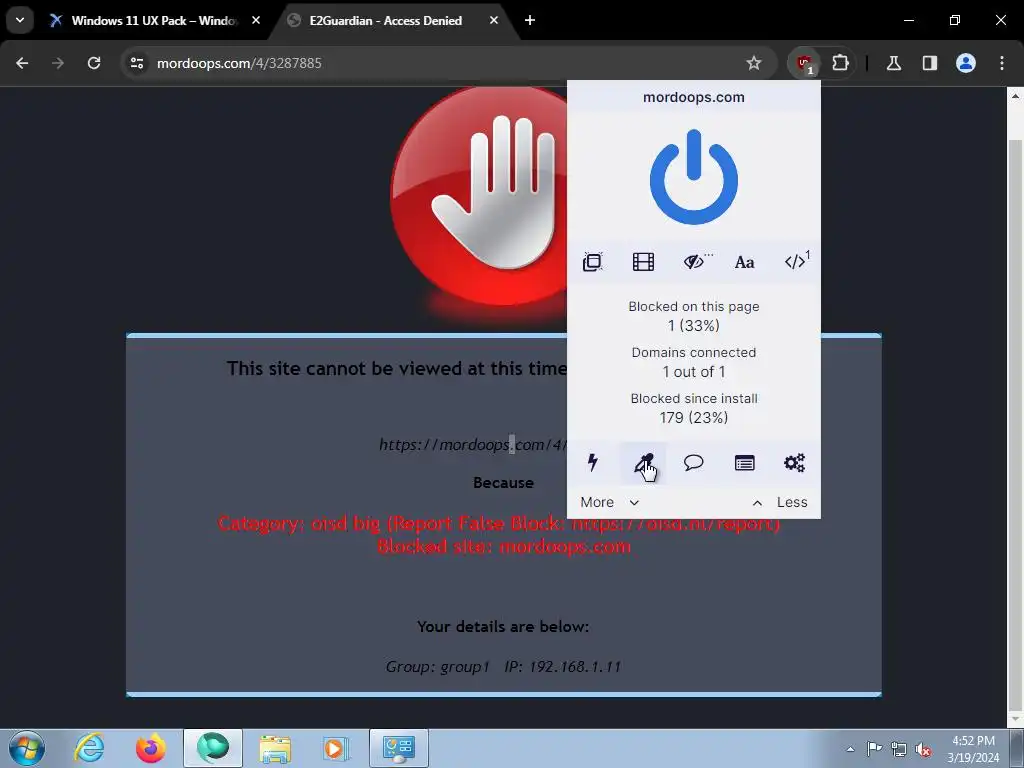The width and height of the screenshot is (1024, 768).
Task: Bookmark this page star icon
Action: (754, 63)
